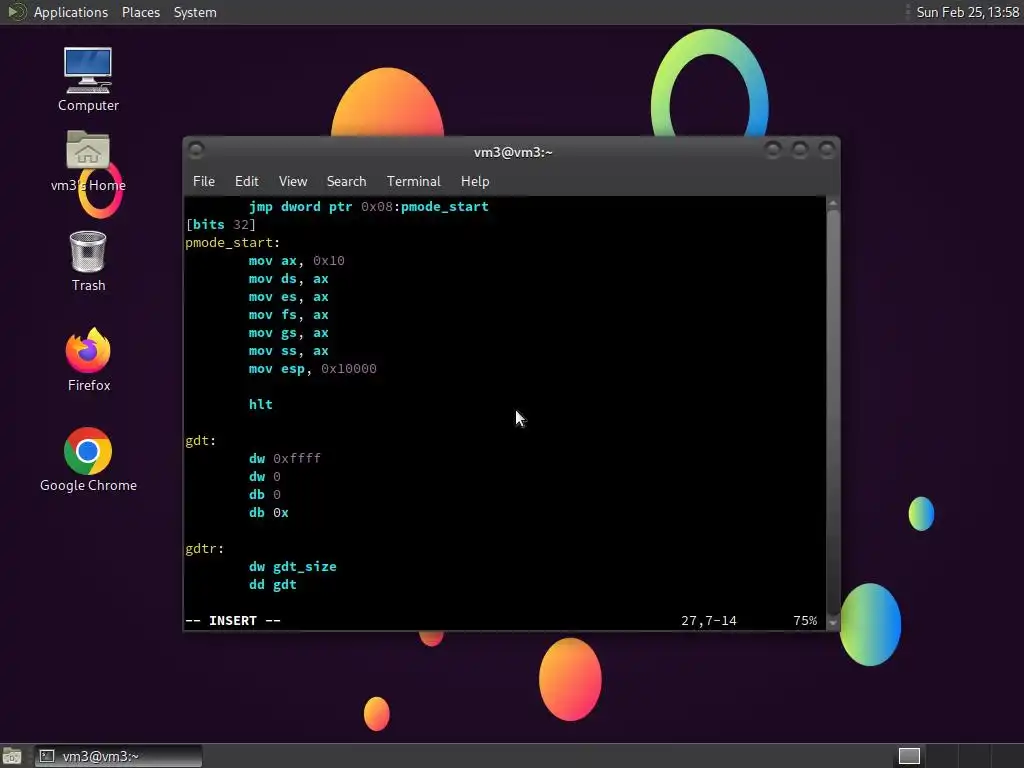
Task: Minimize the terminal window
Action: coord(773,151)
